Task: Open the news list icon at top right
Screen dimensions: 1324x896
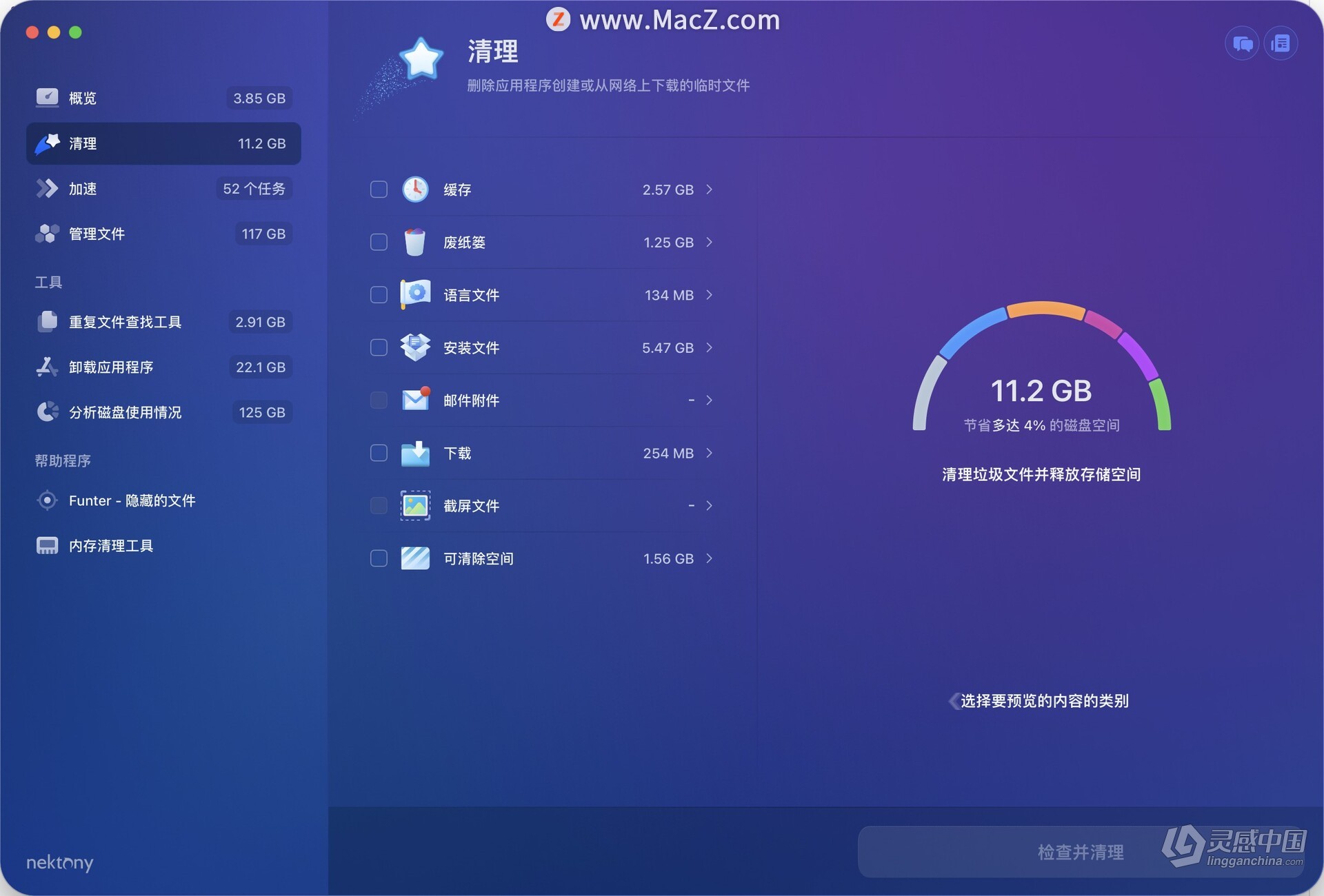Action: [1281, 43]
